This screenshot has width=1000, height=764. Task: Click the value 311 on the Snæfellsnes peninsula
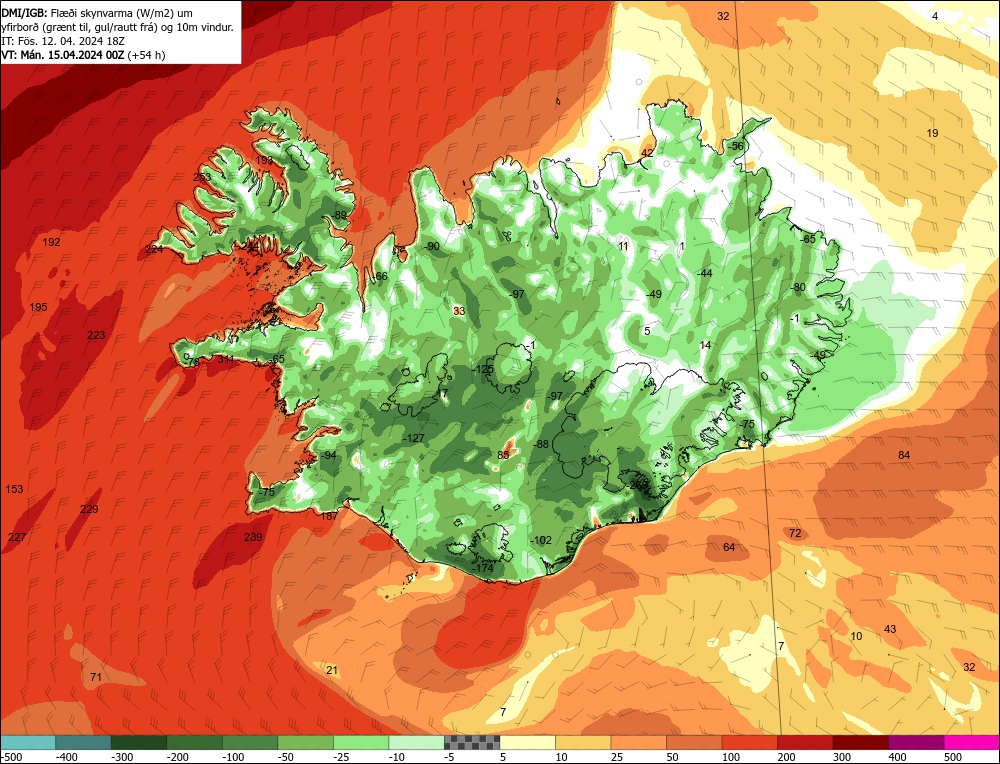(226, 359)
